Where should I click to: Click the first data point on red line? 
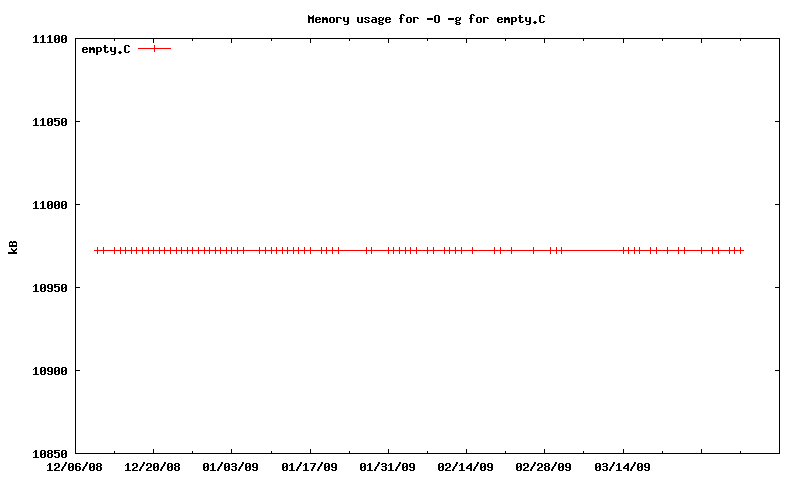click(x=97, y=250)
